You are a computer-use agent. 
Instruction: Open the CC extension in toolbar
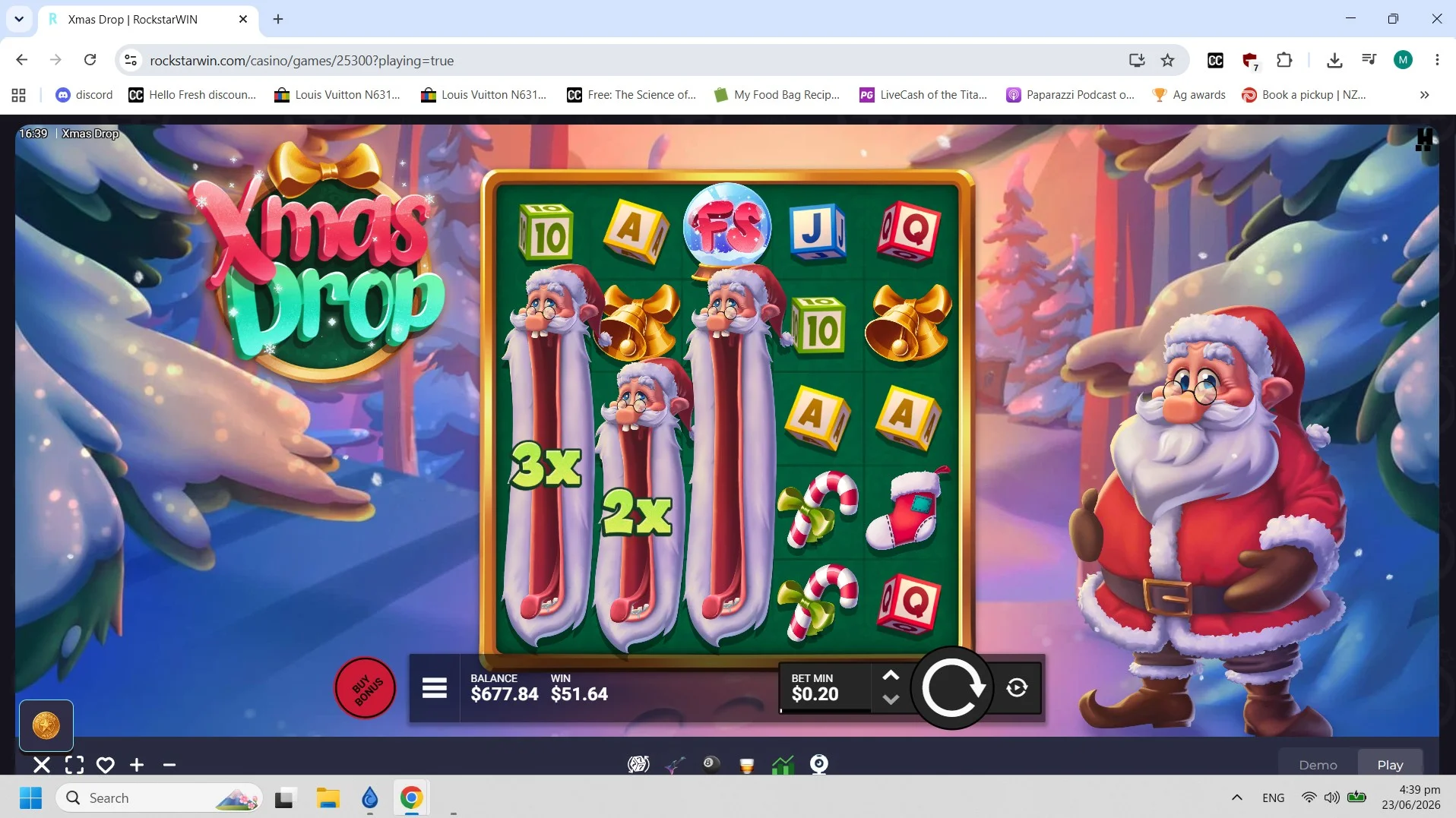click(1215, 60)
